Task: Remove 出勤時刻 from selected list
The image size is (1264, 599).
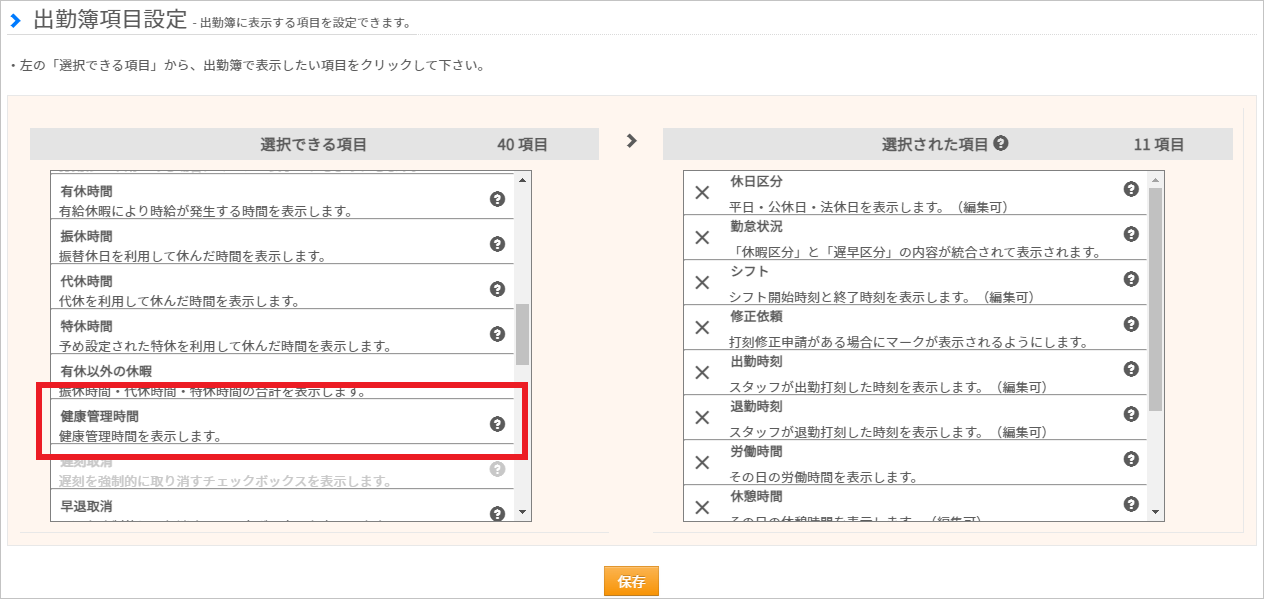Action: point(702,372)
